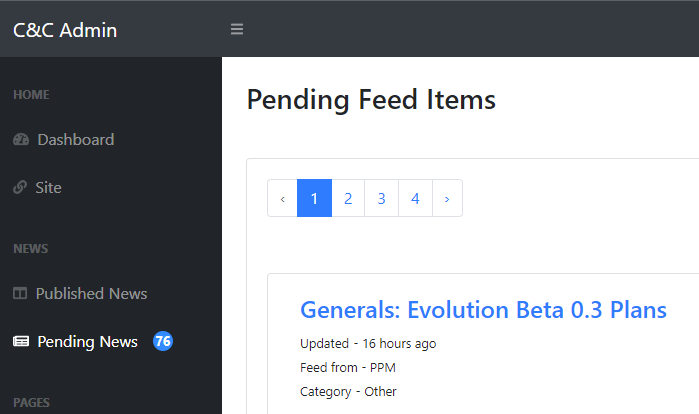Click the Published News columns icon

point(20,293)
